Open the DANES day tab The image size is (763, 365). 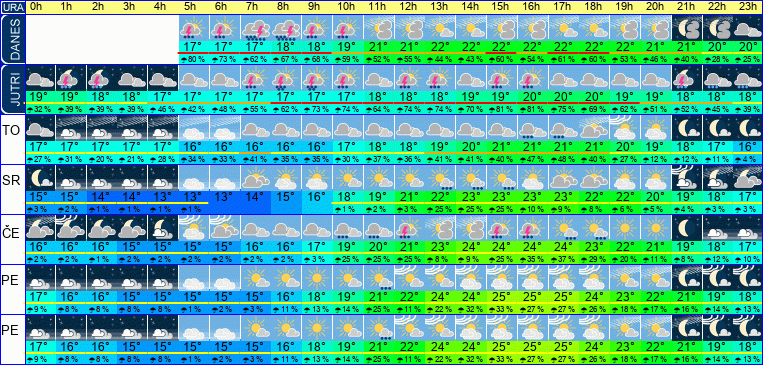[12, 38]
